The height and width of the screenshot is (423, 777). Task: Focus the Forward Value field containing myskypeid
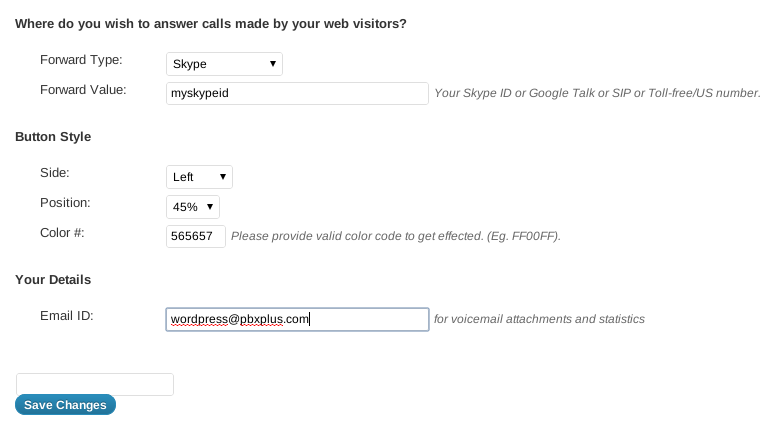pos(297,93)
